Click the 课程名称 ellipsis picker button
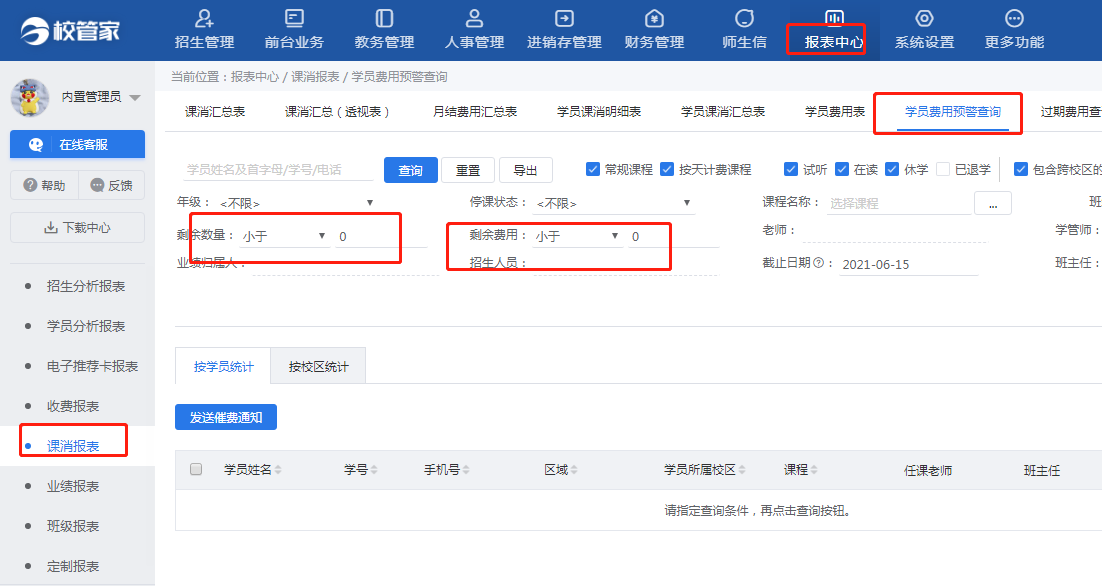The width and height of the screenshot is (1102, 586). click(x=992, y=203)
